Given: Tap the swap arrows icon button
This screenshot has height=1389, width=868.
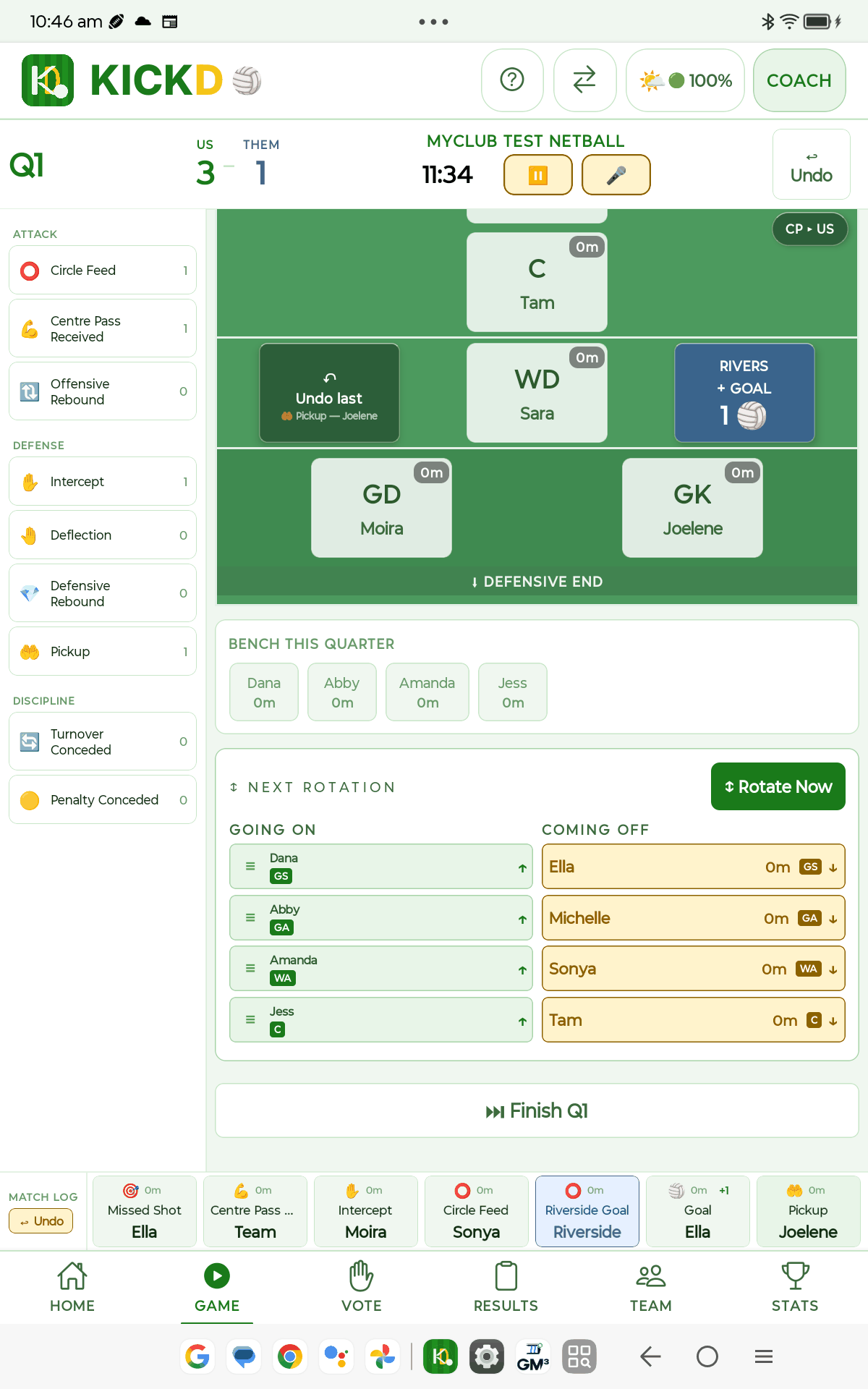Looking at the screenshot, I should (x=584, y=80).
